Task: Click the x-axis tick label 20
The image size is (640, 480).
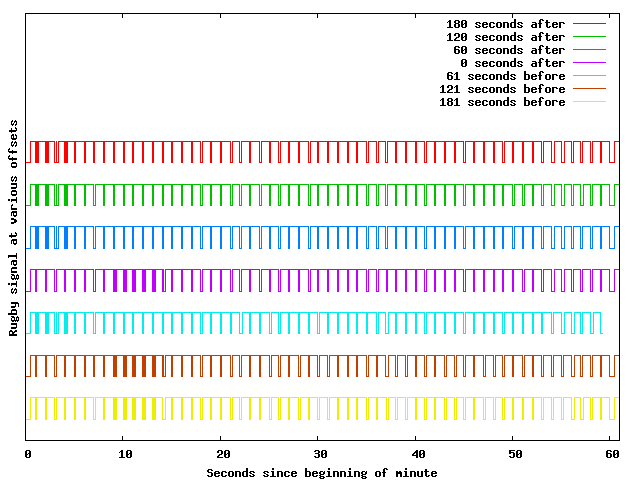Action: [x=221, y=453]
